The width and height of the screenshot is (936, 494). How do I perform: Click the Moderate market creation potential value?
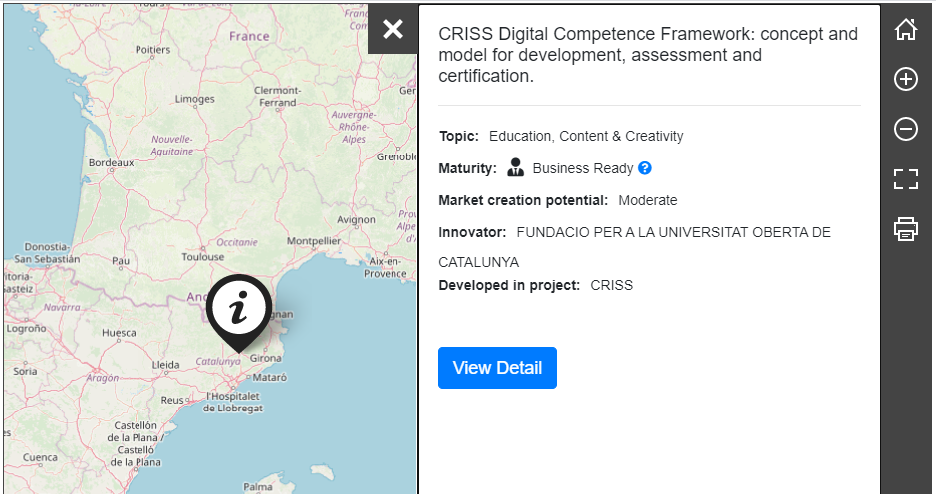click(x=647, y=200)
